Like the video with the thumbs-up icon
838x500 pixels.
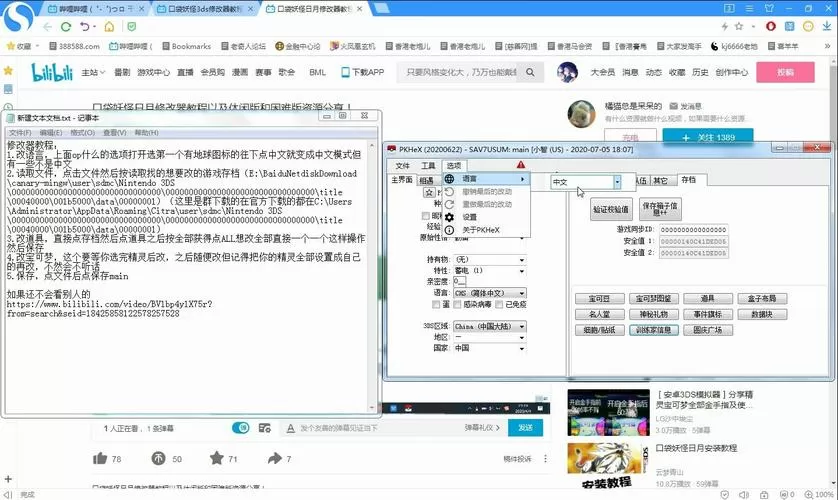coord(100,458)
